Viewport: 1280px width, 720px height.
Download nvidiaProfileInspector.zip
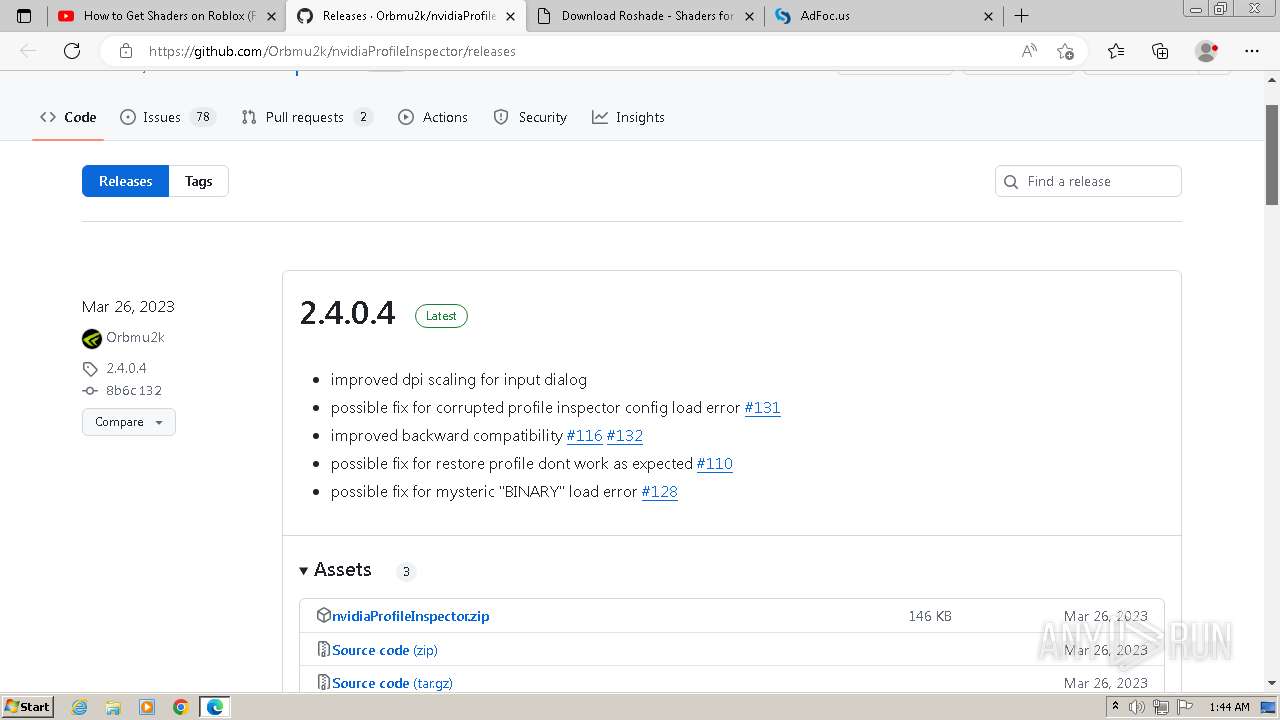410,616
